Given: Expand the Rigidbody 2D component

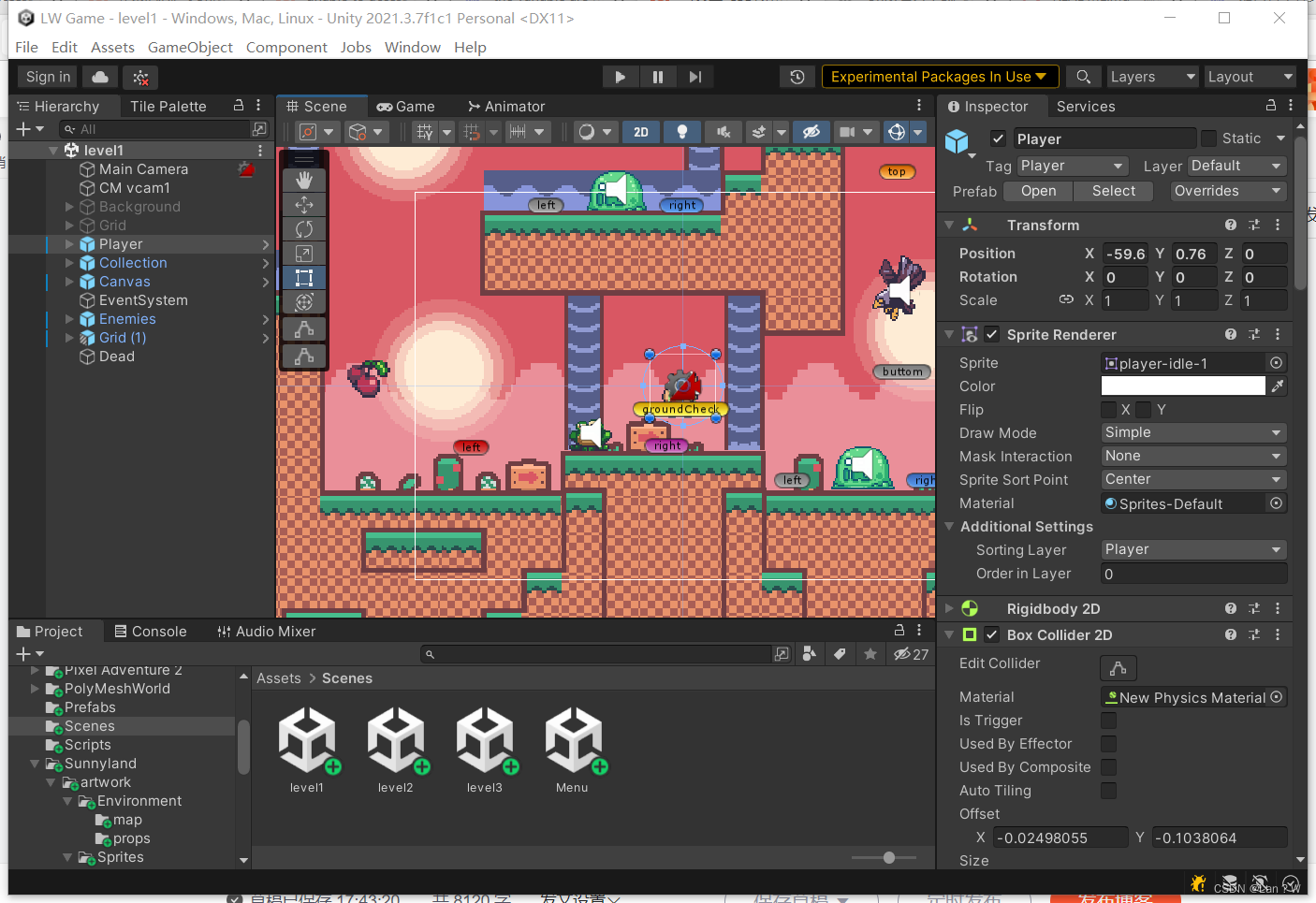Looking at the screenshot, I should click(x=950, y=608).
